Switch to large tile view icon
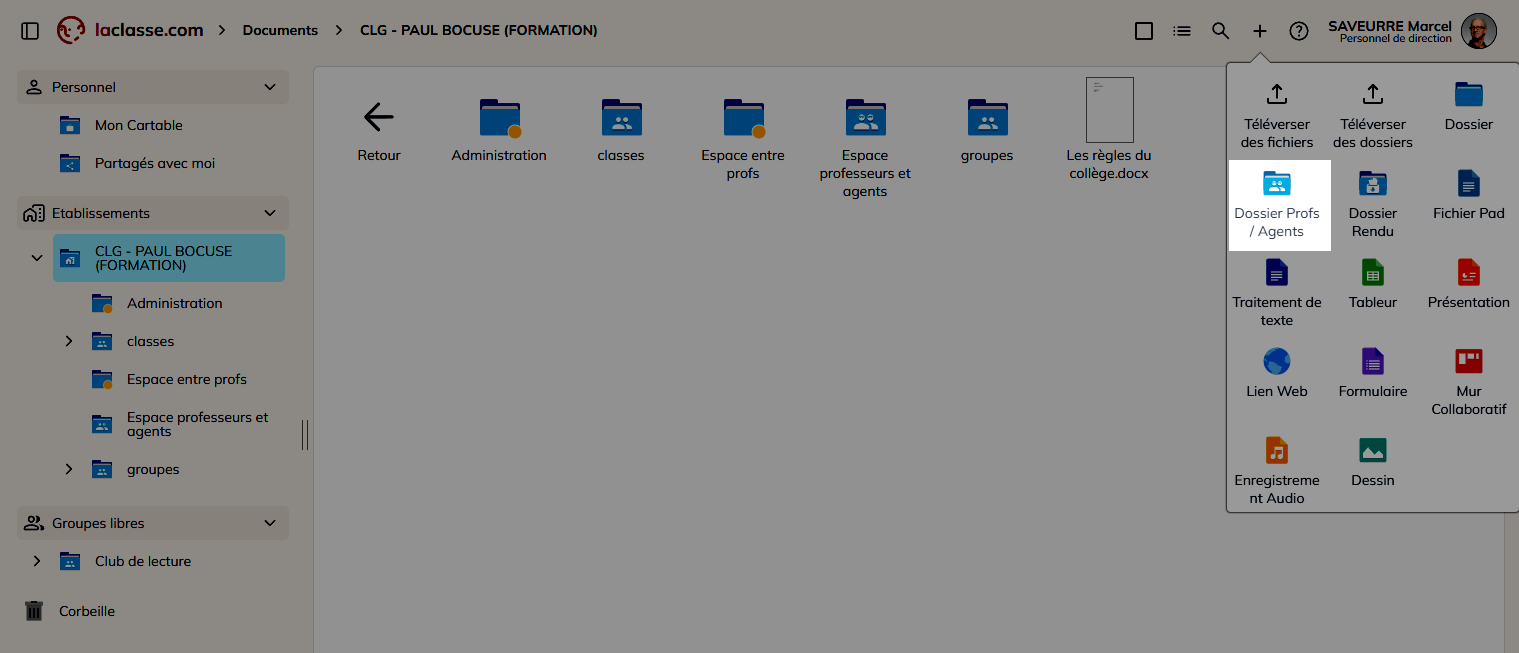Viewport: 1519px width, 653px height. point(1144,31)
